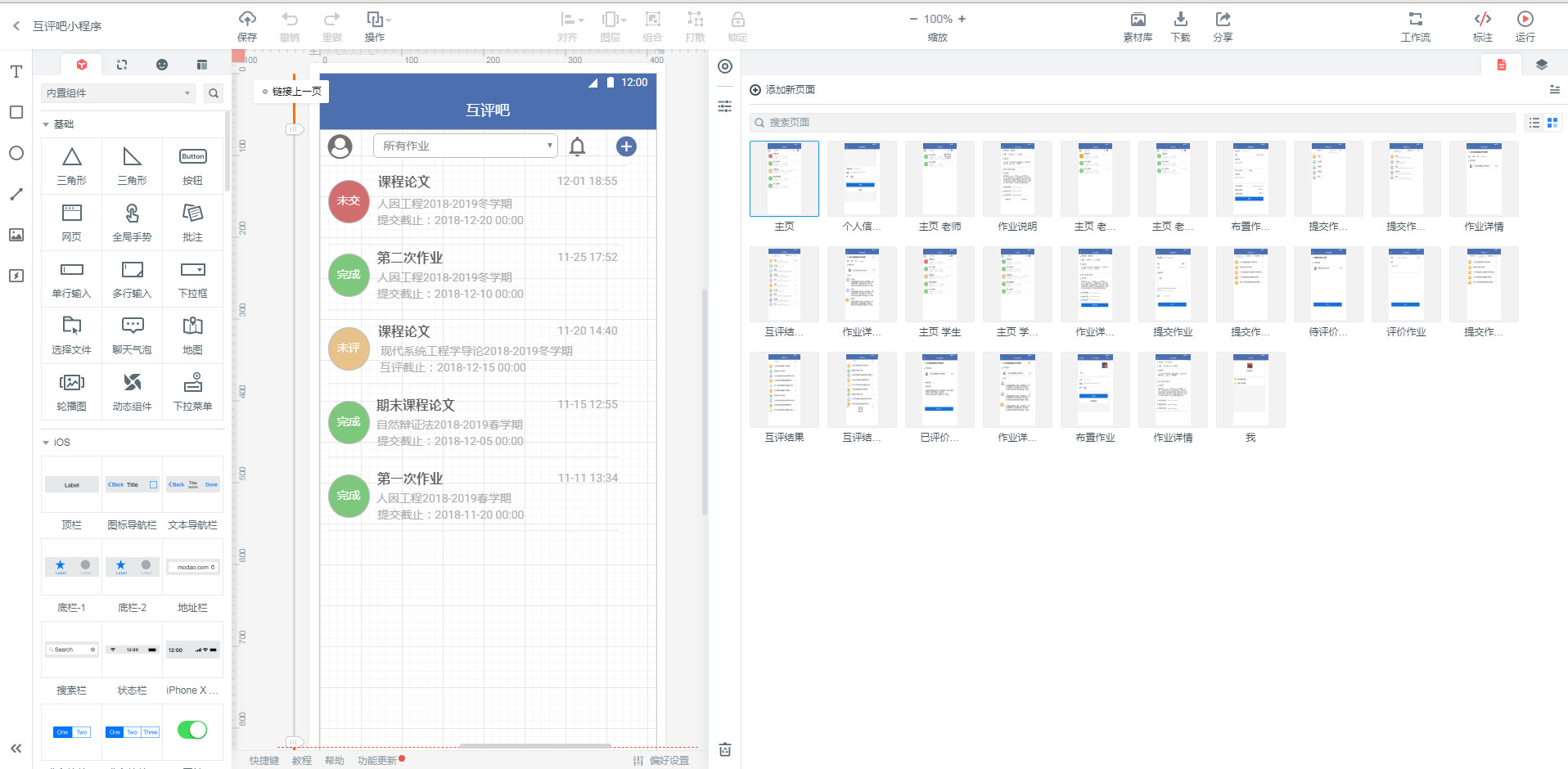1568x769 pixels.
Task: Select the Rectangle tool in left toolbar
Action: [16, 112]
